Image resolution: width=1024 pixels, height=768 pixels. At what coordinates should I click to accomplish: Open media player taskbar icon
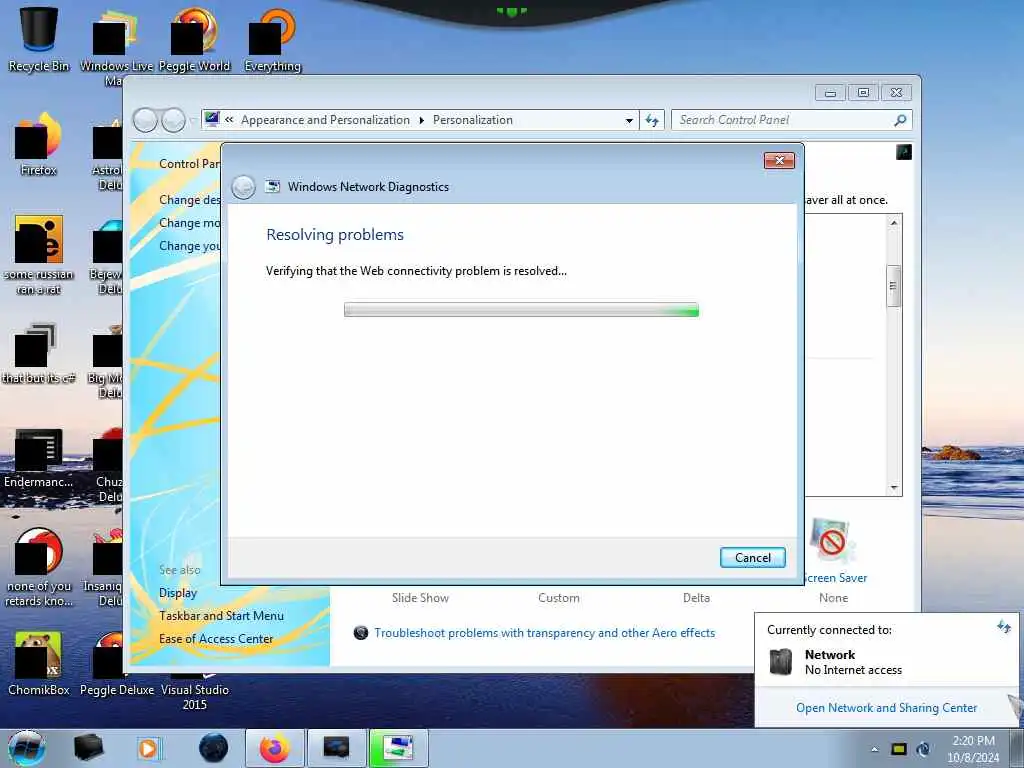pyautogui.click(x=148, y=748)
